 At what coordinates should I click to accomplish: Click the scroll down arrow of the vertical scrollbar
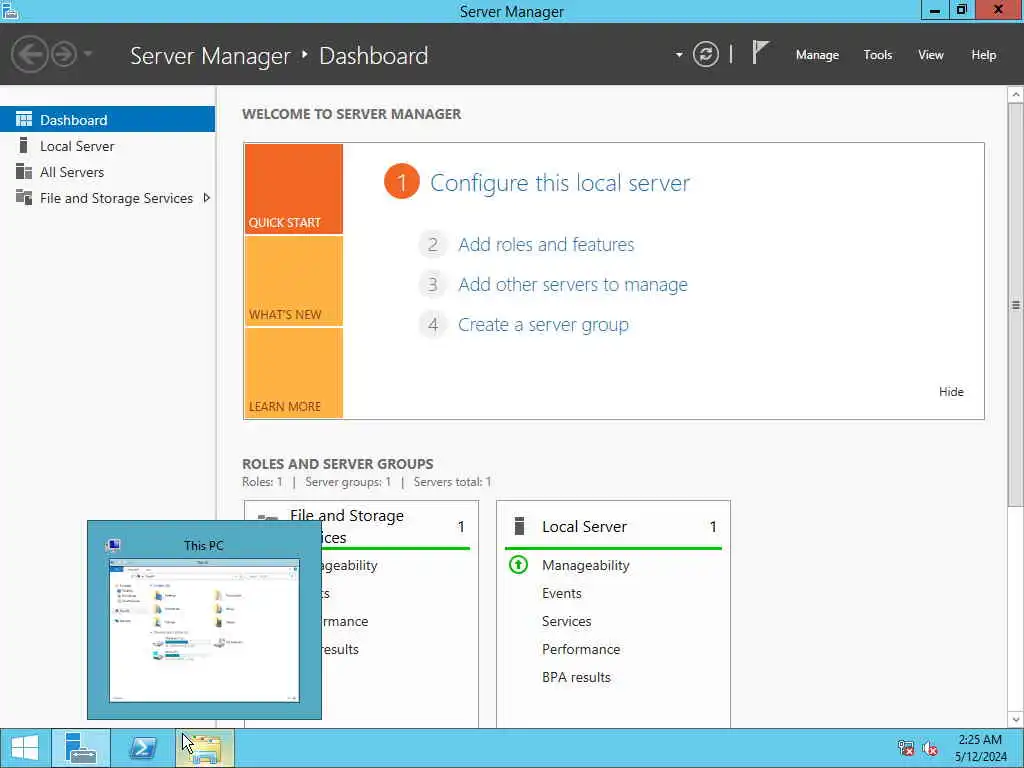[x=1016, y=720]
